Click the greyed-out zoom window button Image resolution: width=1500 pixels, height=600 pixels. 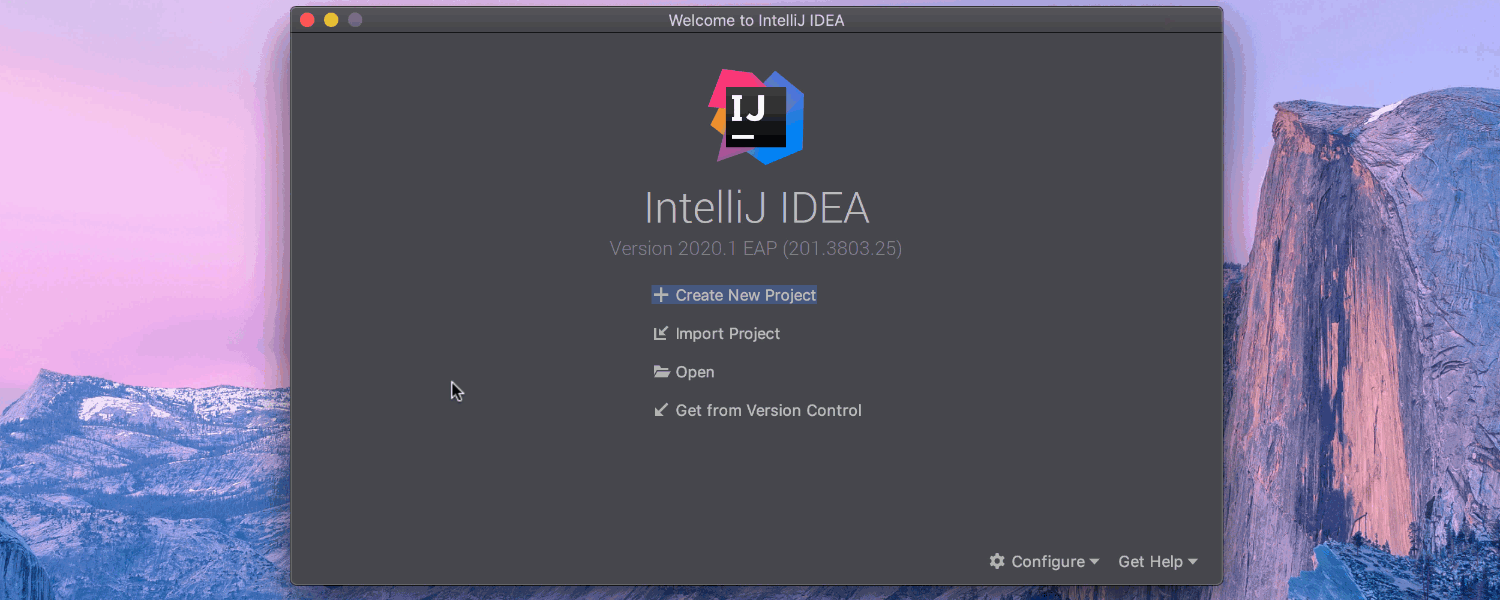point(355,20)
